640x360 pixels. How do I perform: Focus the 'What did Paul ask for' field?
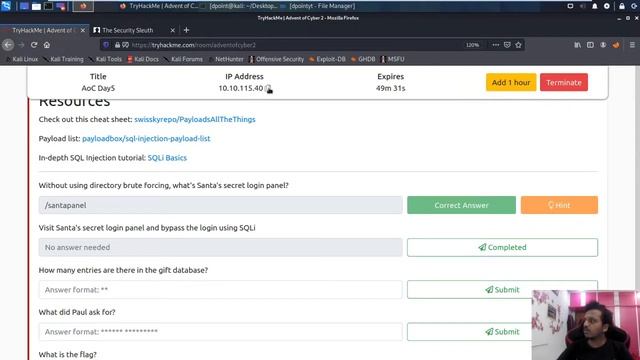point(220,332)
